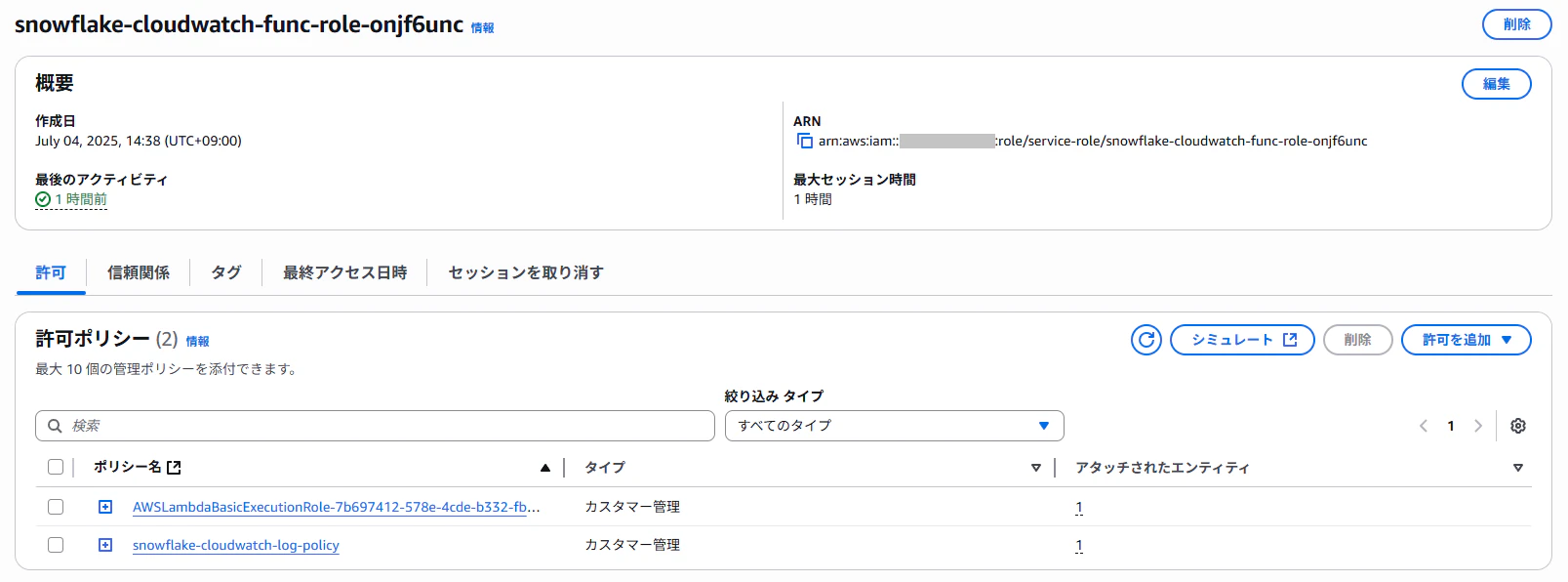Go to previous page of policies
Image resolution: width=1568 pixels, height=582 pixels.
point(1424,426)
